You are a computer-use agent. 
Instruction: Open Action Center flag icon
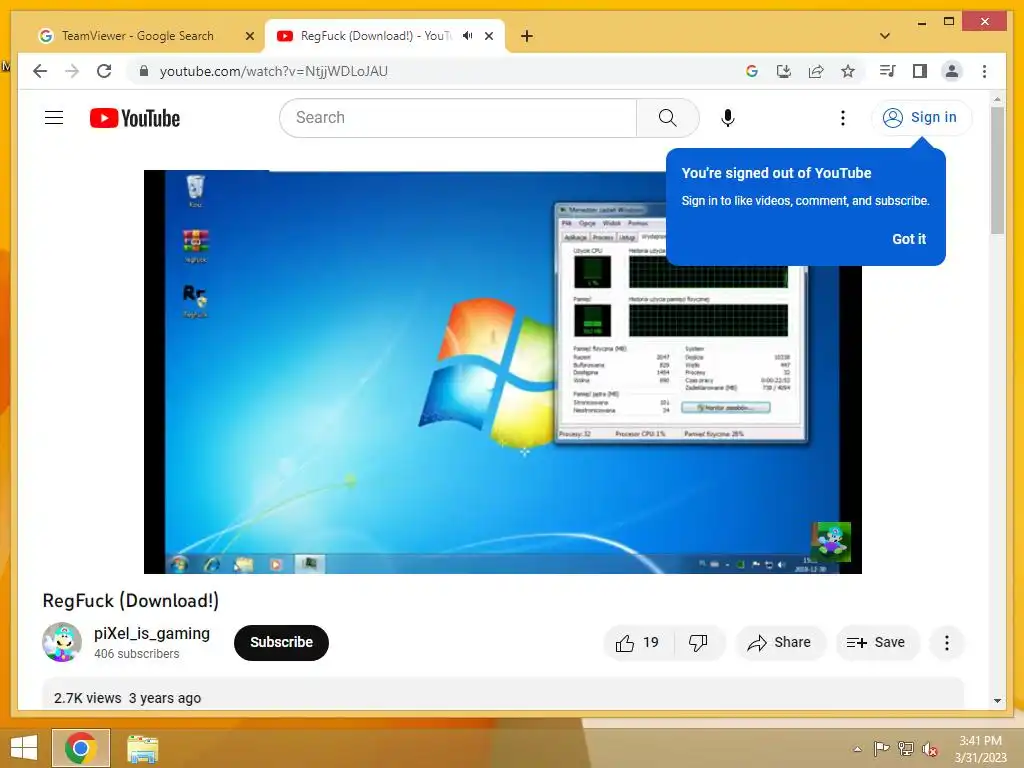881,749
